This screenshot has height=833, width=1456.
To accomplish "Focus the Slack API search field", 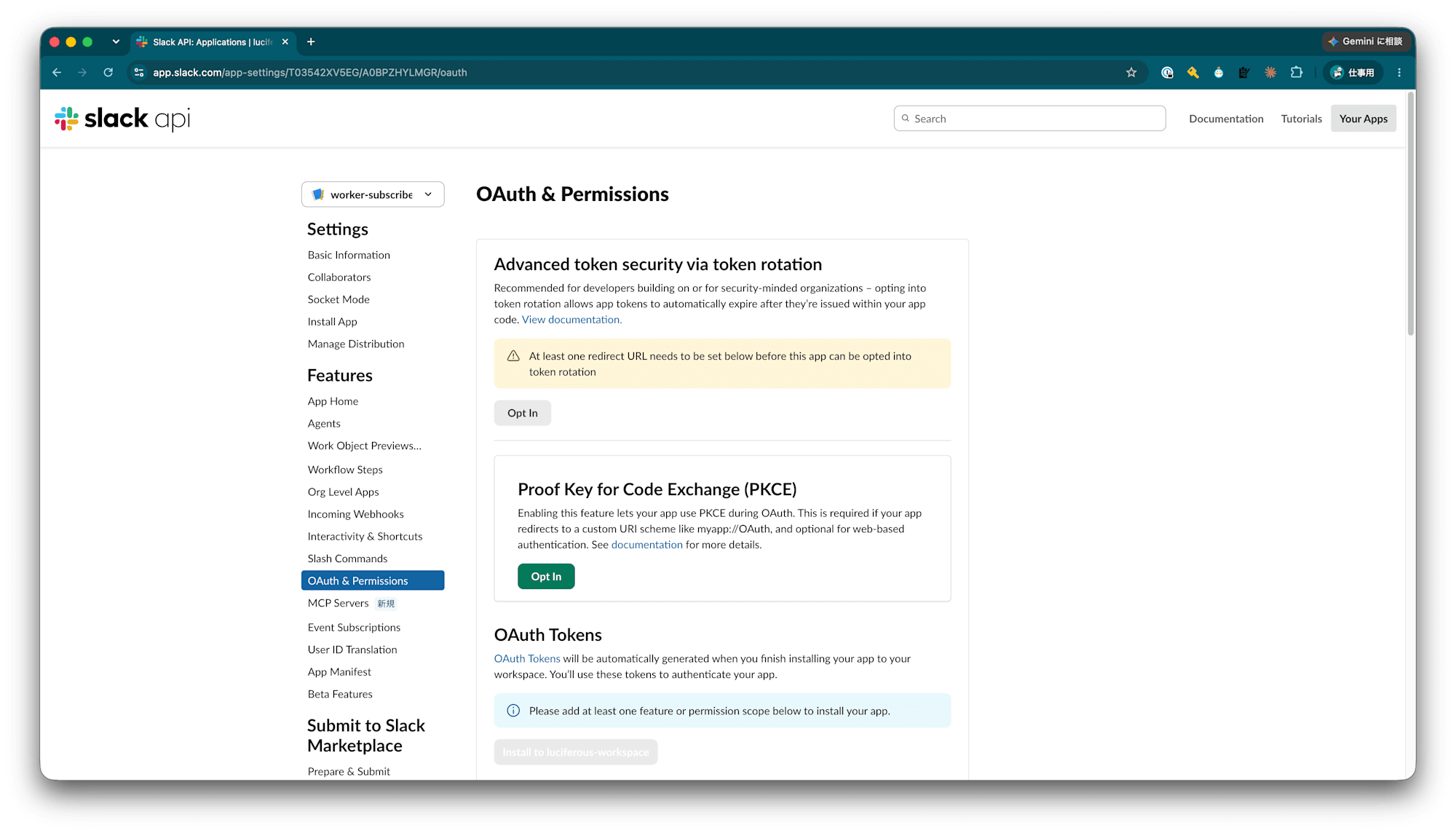I will coord(1029,119).
